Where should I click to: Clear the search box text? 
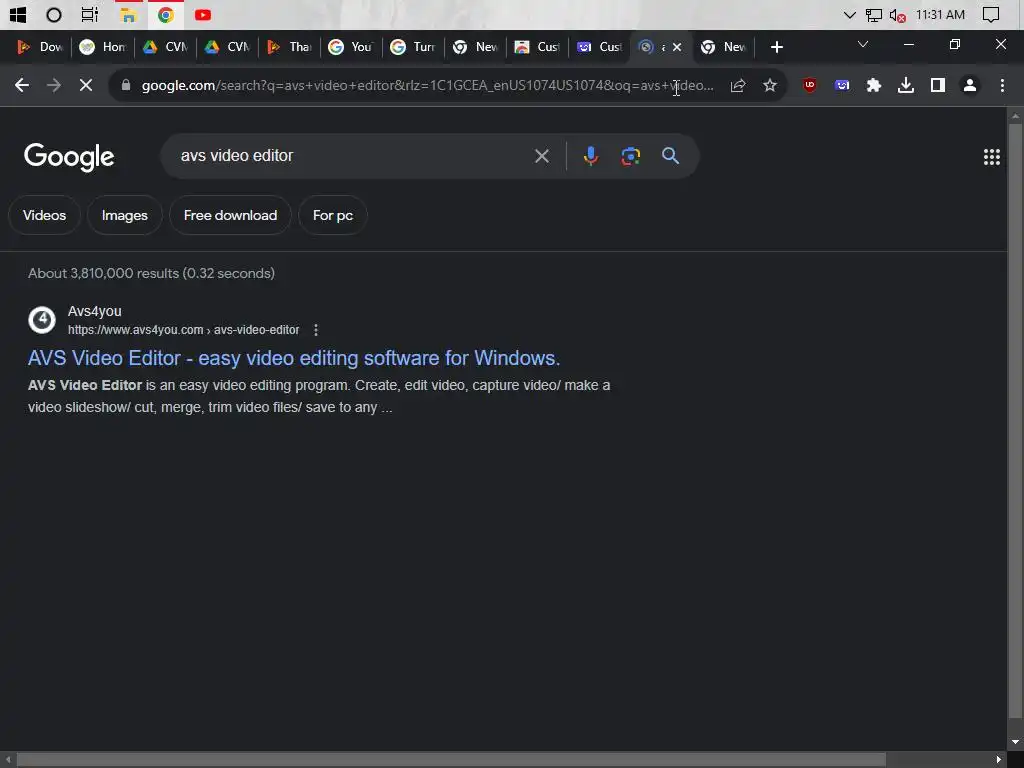coord(541,156)
